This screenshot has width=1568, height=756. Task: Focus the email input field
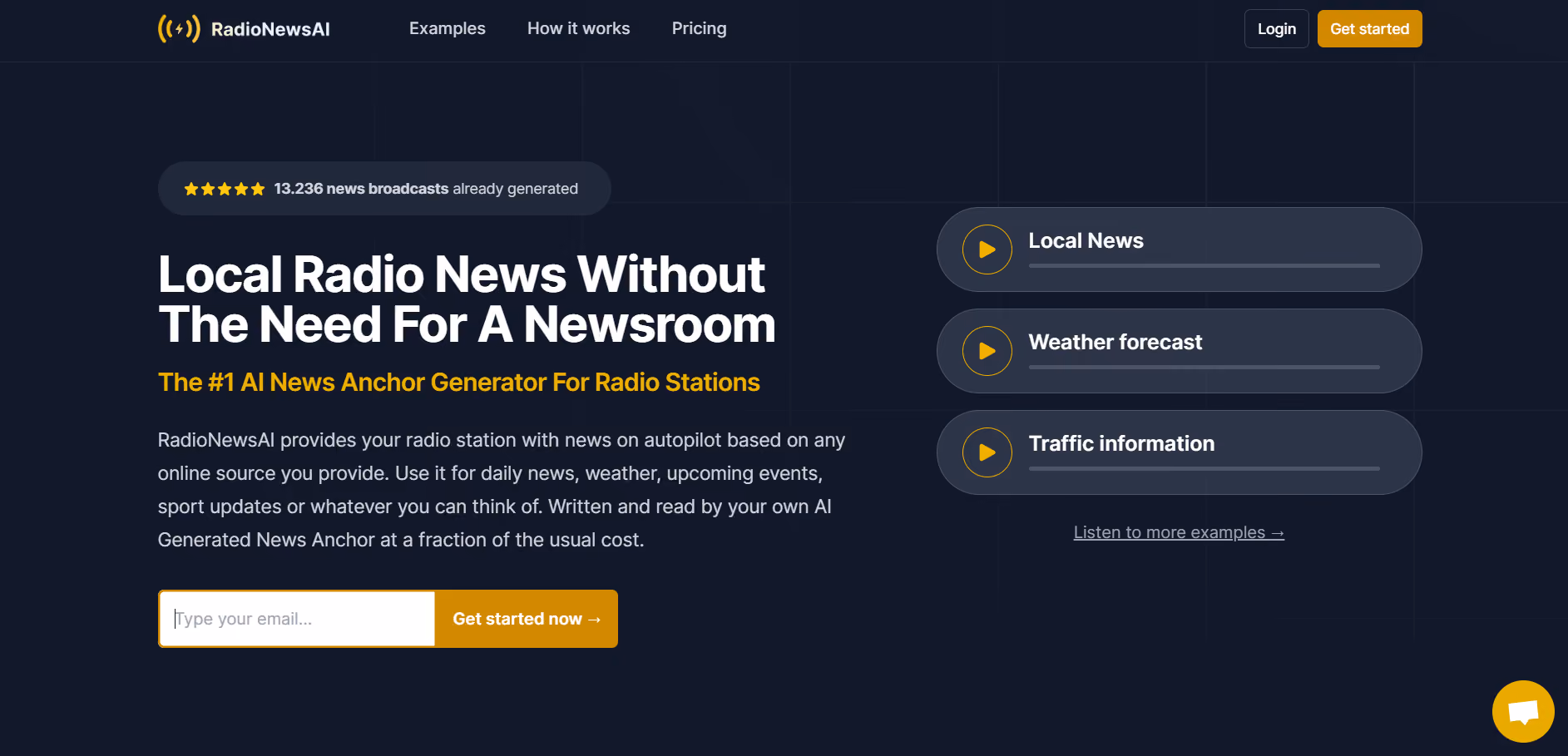(298, 619)
